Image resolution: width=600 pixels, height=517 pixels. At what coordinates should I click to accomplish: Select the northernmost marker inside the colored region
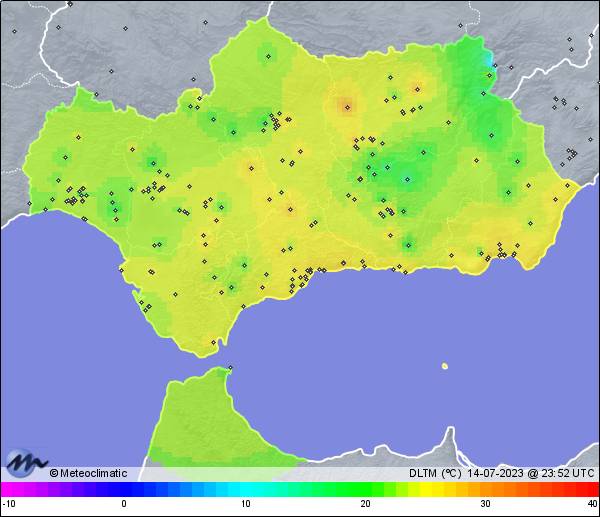point(269,56)
